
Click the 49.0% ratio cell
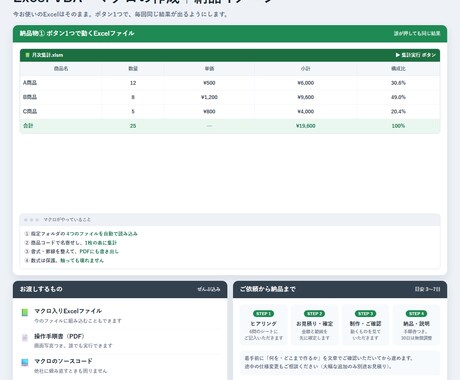398,97
